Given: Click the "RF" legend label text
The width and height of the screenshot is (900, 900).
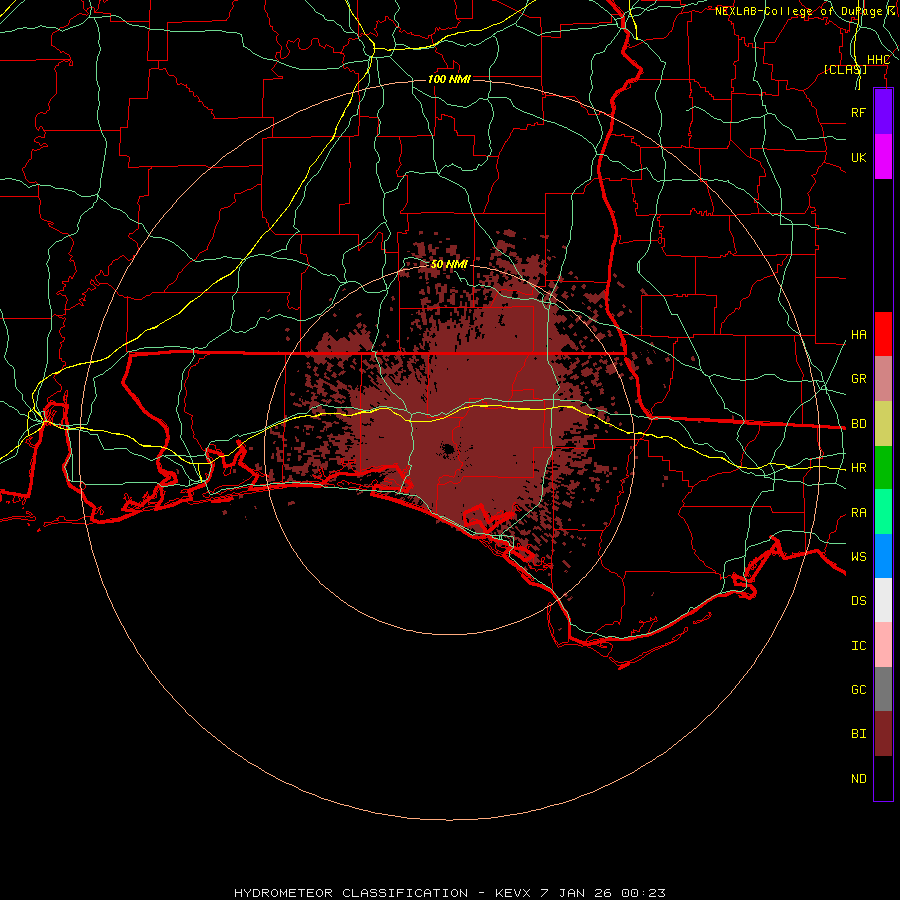Looking at the screenshot, I should coord(858,112).
